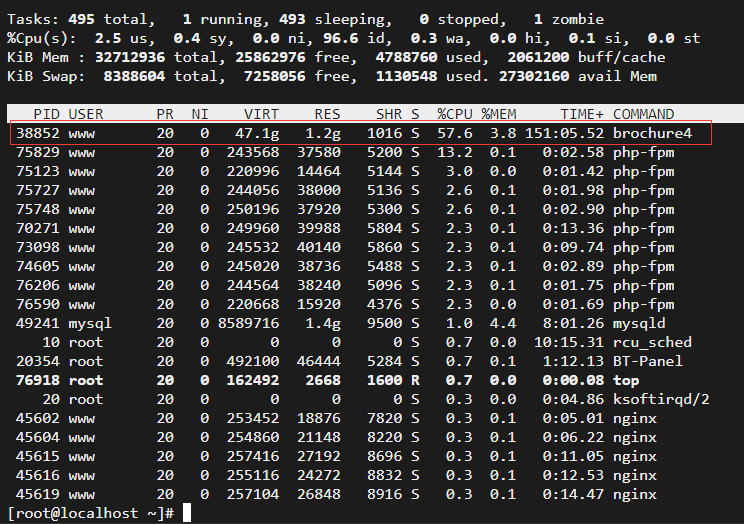
Task: Click the bold top command name
Action: [626, 381]
